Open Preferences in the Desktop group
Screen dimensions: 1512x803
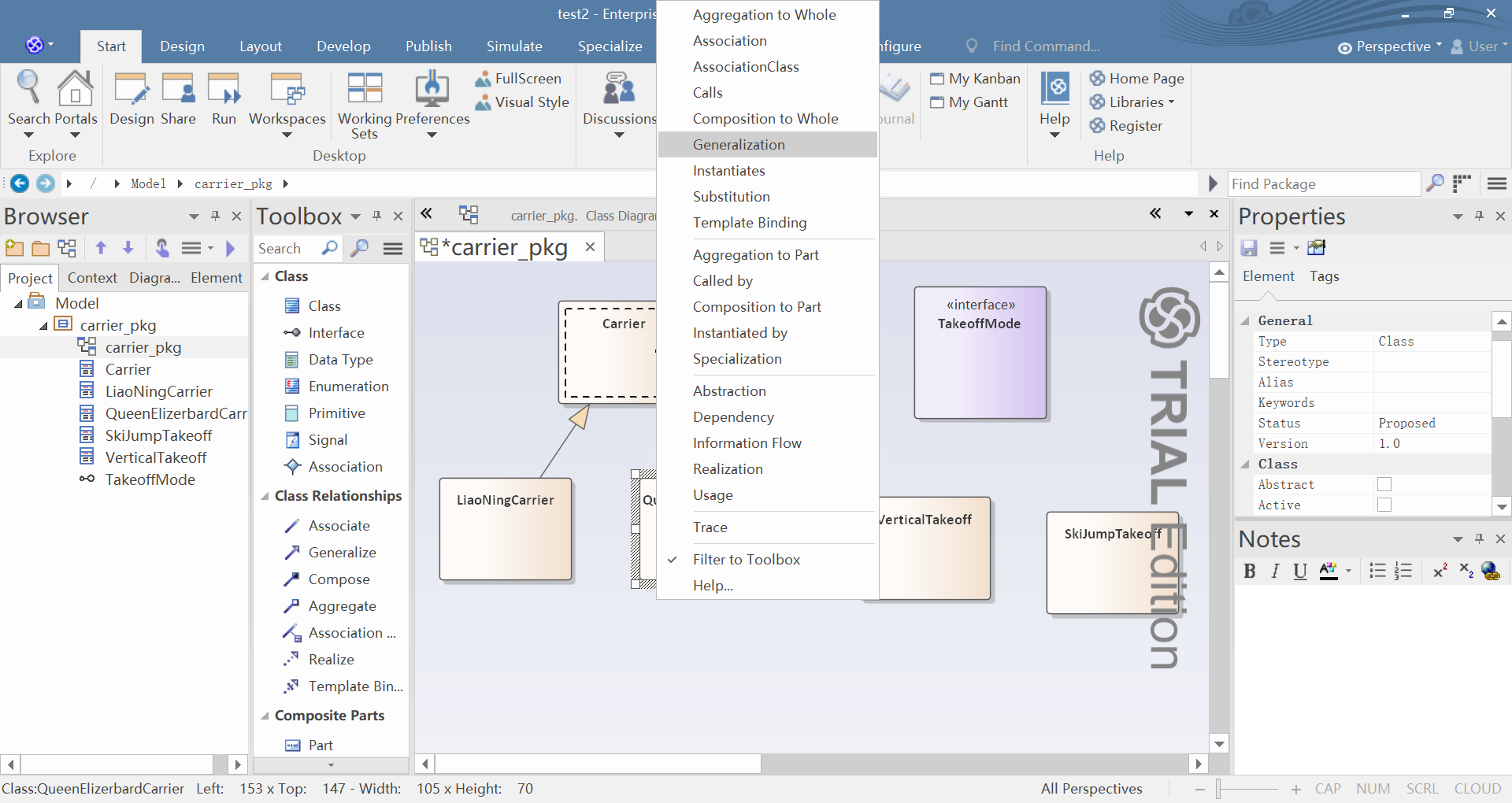pos(432,105)
